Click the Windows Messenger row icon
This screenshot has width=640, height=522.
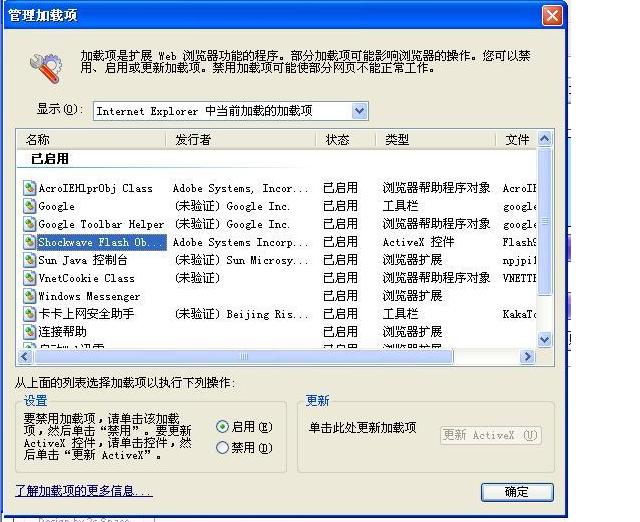pos(29,295)
